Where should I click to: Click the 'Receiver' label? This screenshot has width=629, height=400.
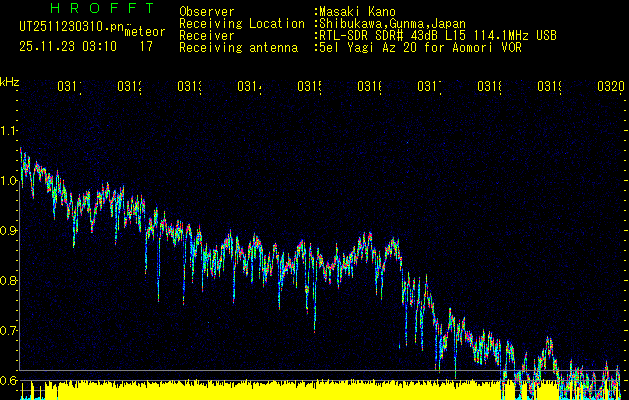(x=207, y=36)
